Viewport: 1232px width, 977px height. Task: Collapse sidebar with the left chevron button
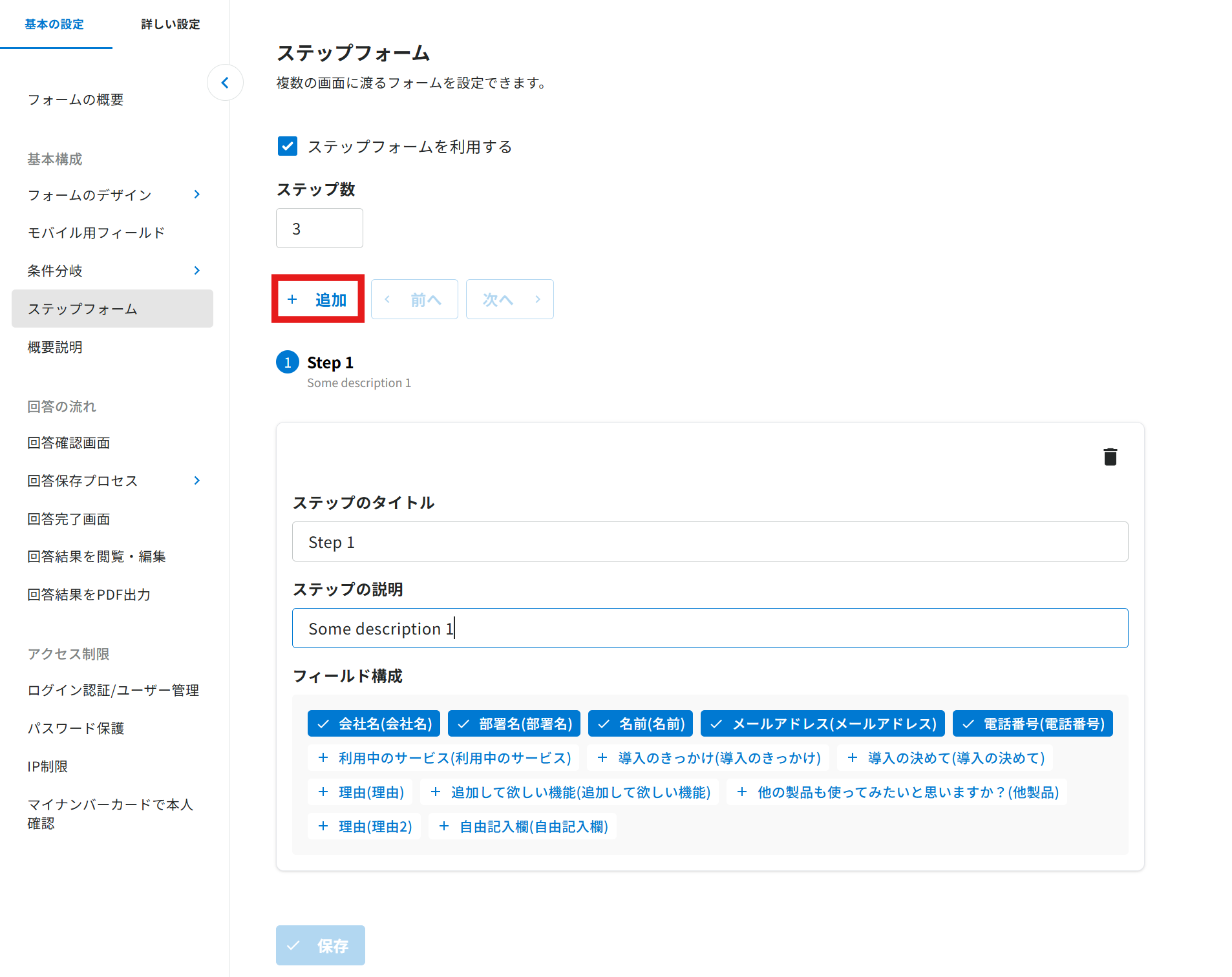225,83
